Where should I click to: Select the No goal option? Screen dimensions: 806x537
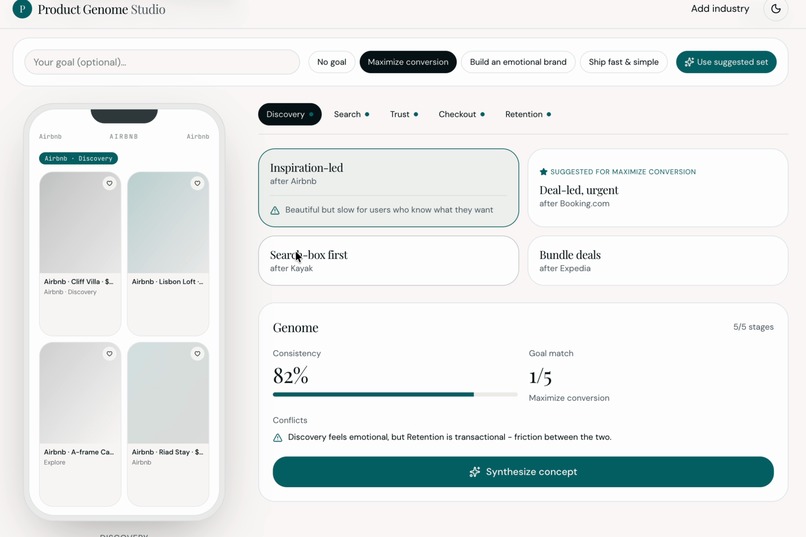coord(332,62)
